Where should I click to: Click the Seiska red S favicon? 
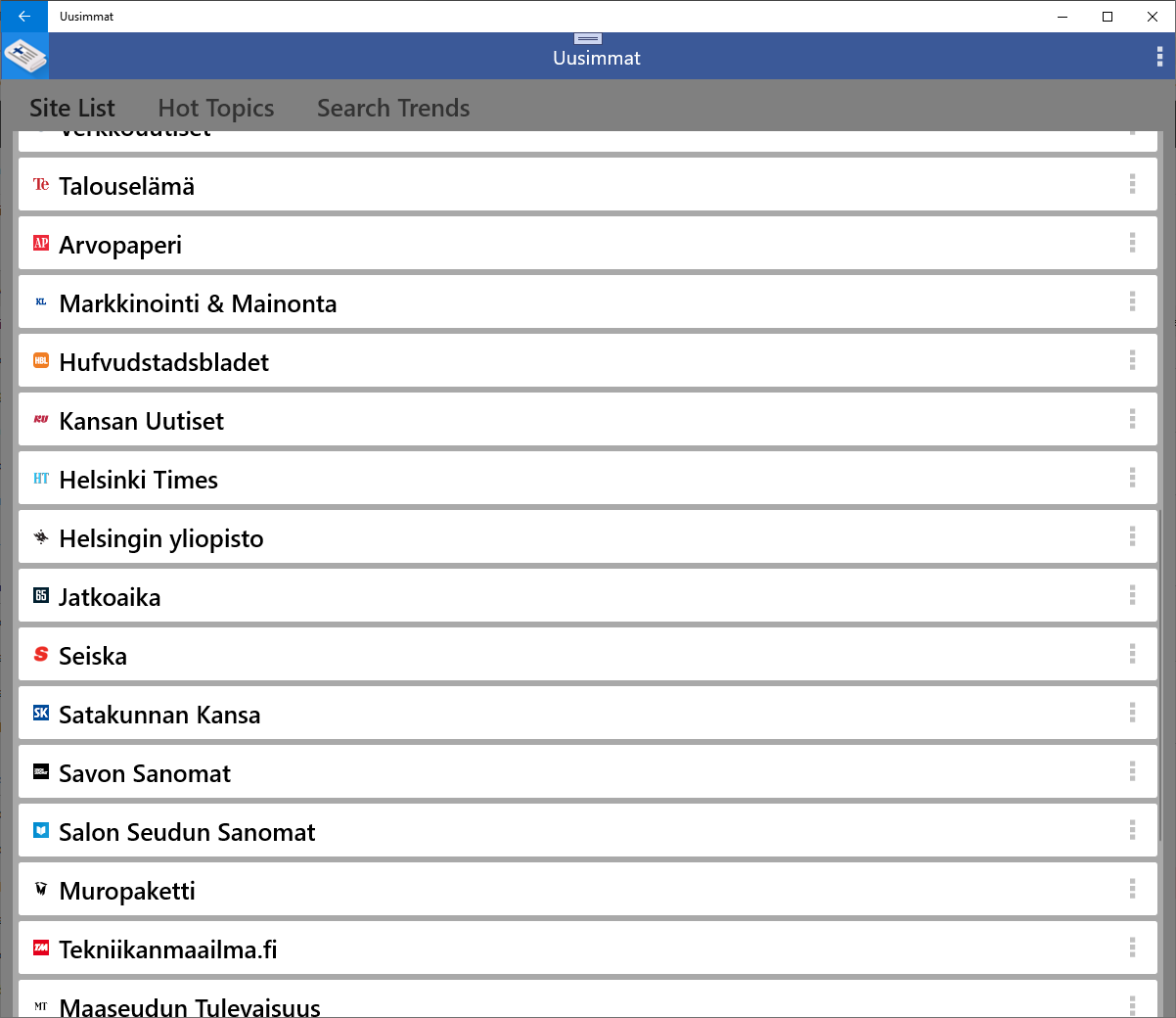41,654
